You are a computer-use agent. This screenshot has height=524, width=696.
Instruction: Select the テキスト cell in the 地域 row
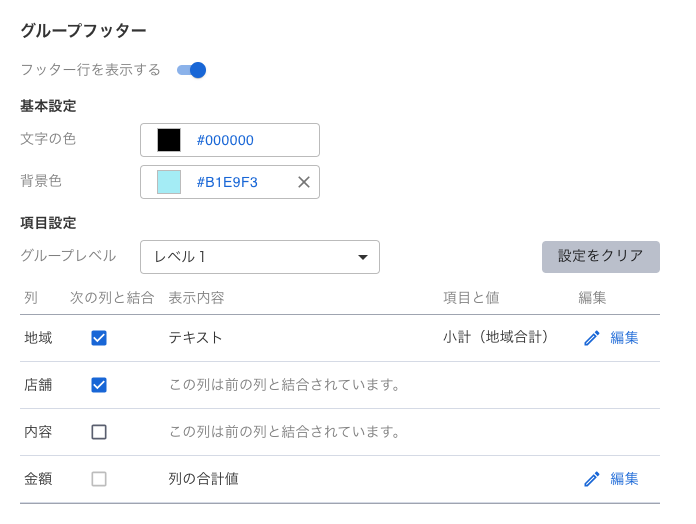click(x=196, y=338)
